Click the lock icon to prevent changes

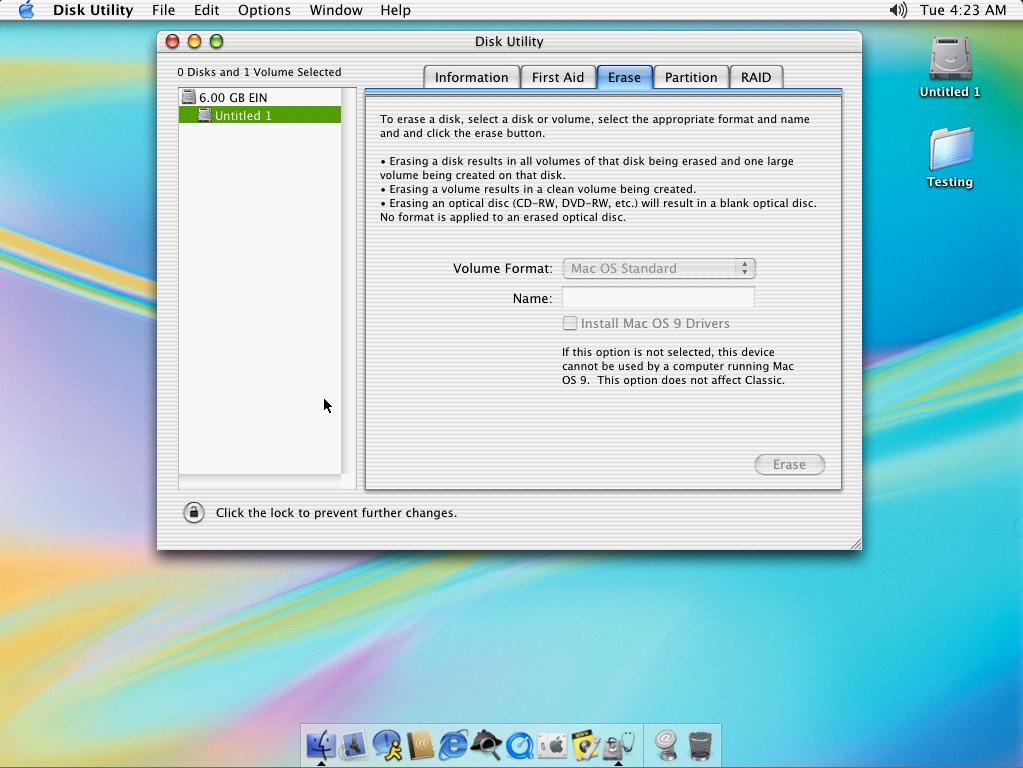[x=194, y=513]
